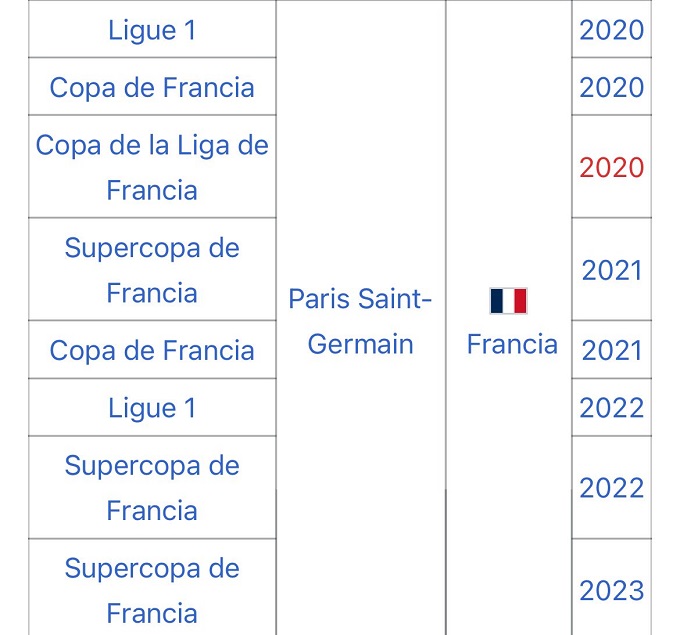Click the French flag icon
Viewport: 680px width, 635px height.
[508, 300]
